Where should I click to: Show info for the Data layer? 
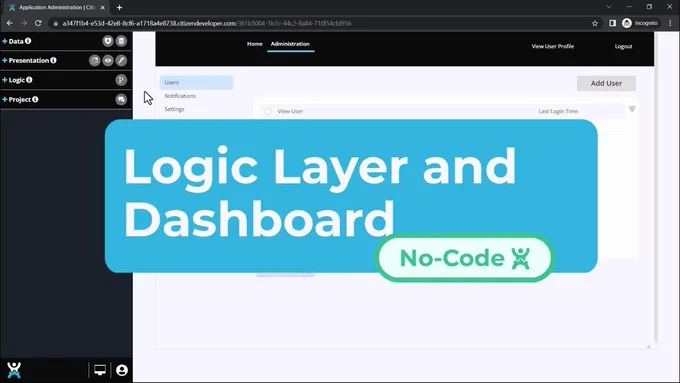coord(28,41)
